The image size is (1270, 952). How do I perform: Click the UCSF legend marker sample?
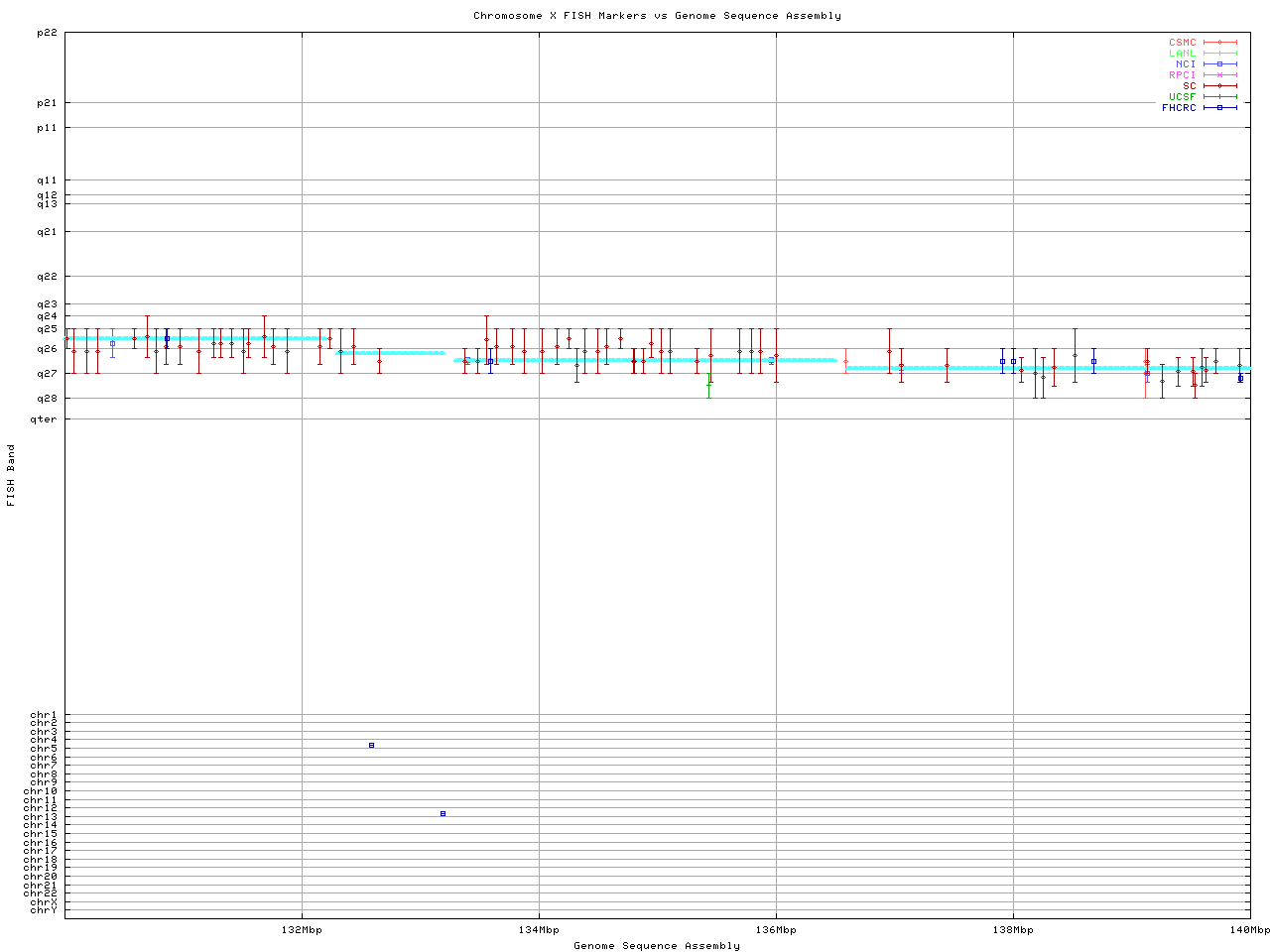click(1219, 97)
